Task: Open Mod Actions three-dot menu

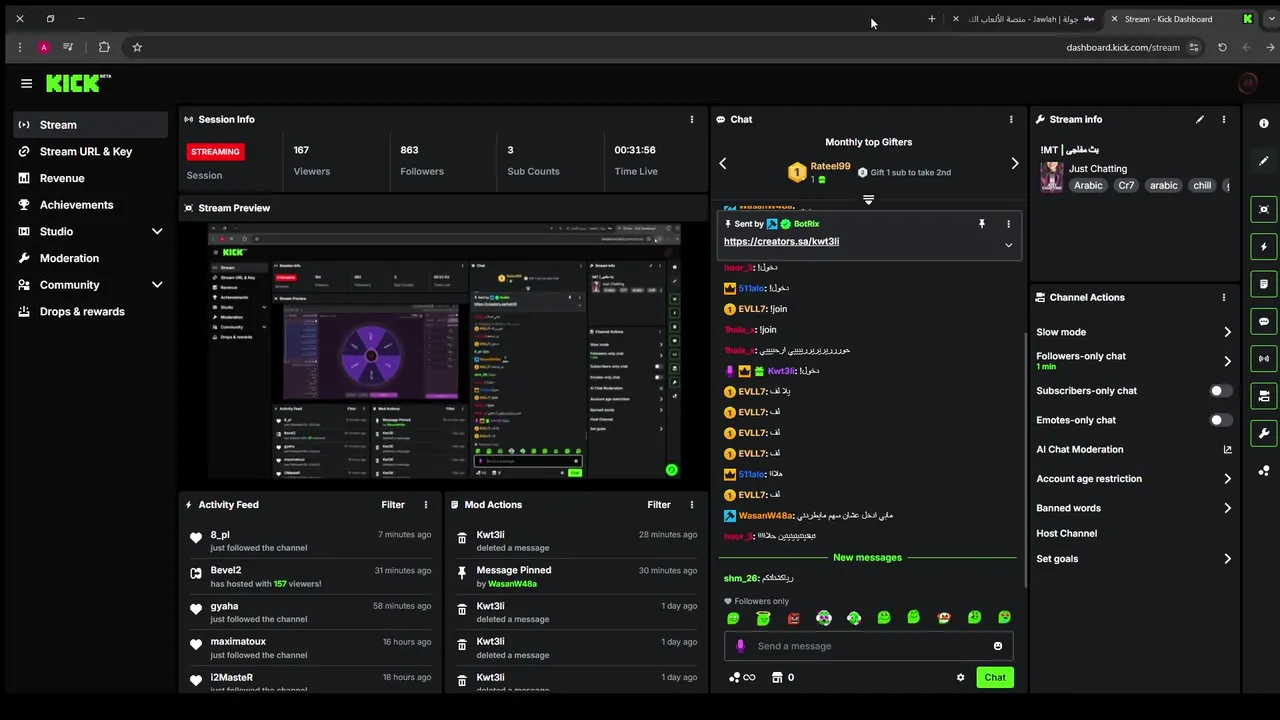Action: point(692,505)
